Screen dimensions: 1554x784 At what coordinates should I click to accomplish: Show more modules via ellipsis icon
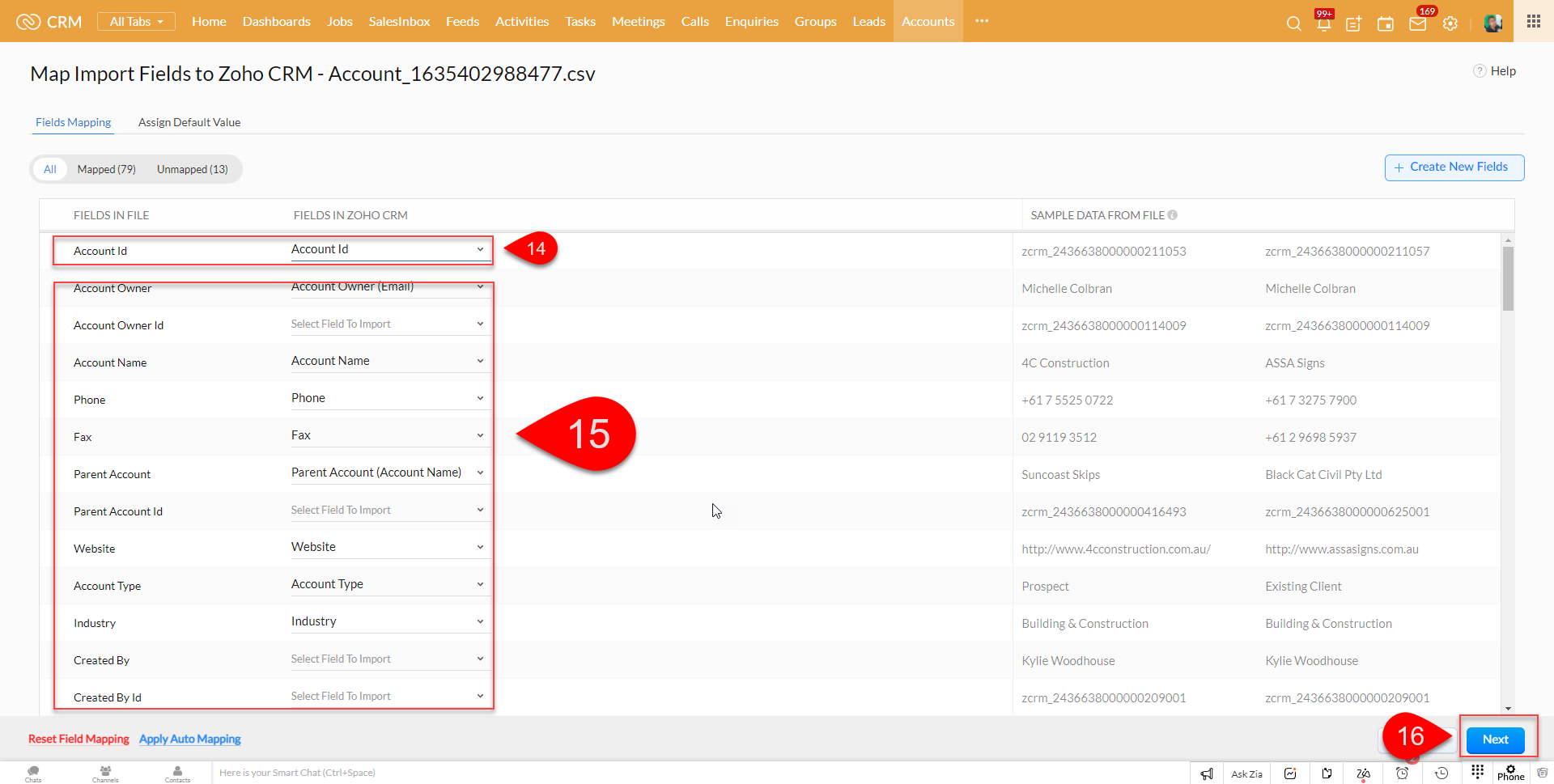click(982, 21)
